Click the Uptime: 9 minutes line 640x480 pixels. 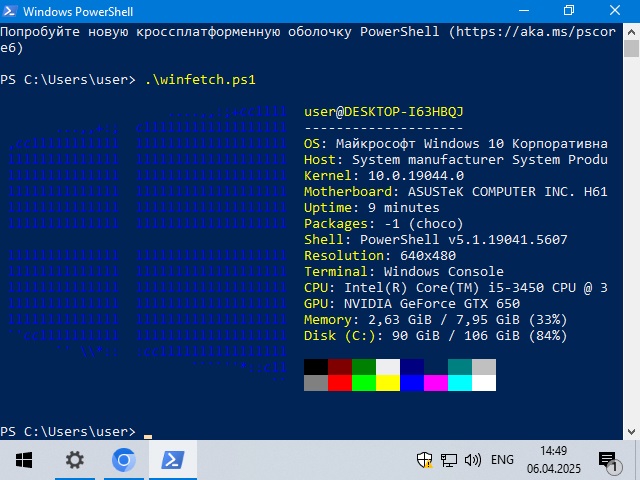click(372, 208)
